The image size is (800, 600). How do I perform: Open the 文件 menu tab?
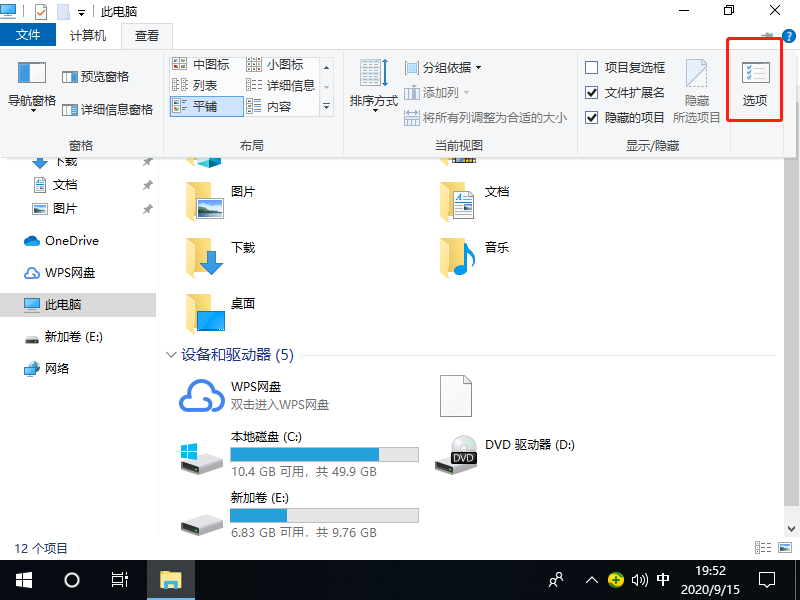(28, 34)
